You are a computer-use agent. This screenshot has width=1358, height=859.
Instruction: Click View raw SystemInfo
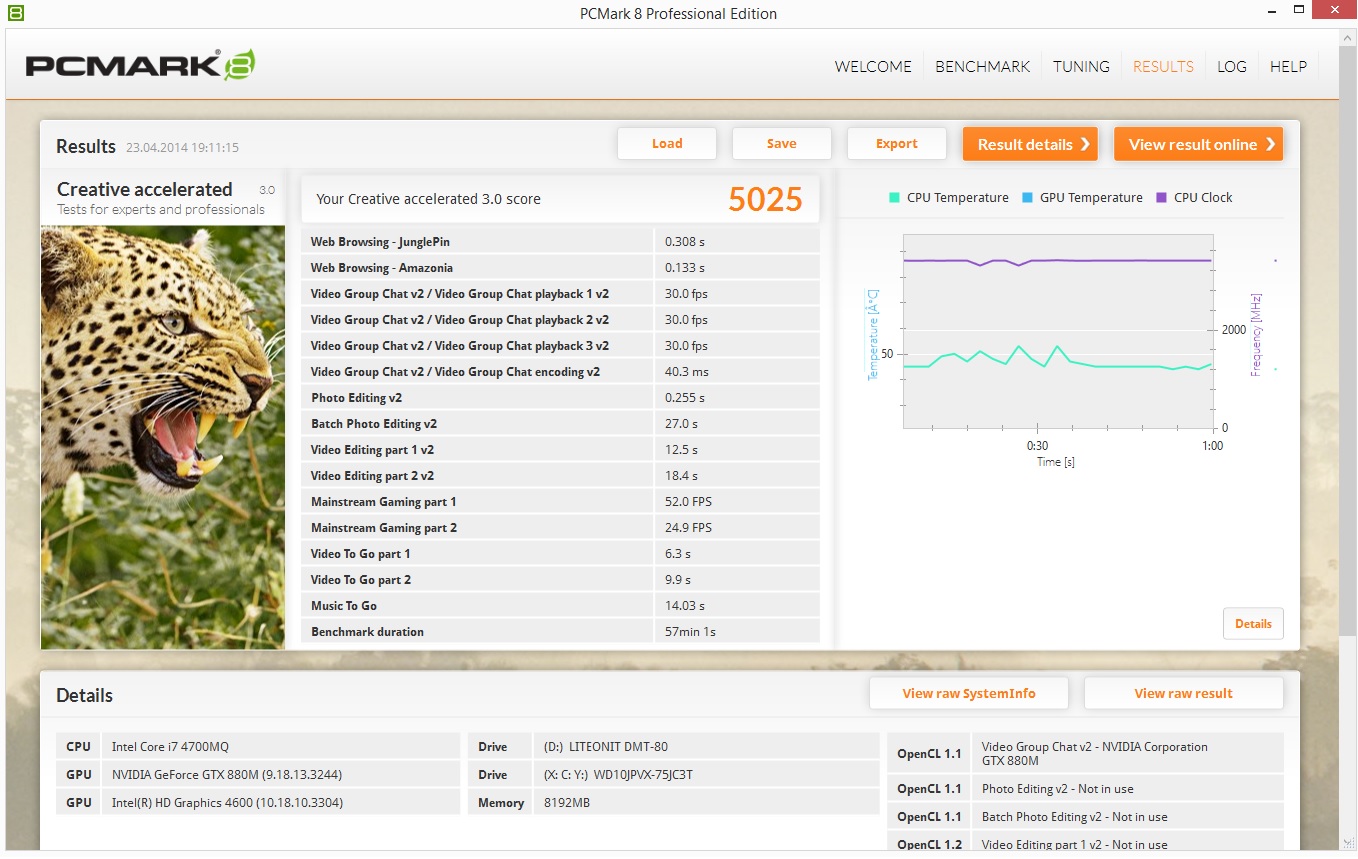(x=969, y=694)
